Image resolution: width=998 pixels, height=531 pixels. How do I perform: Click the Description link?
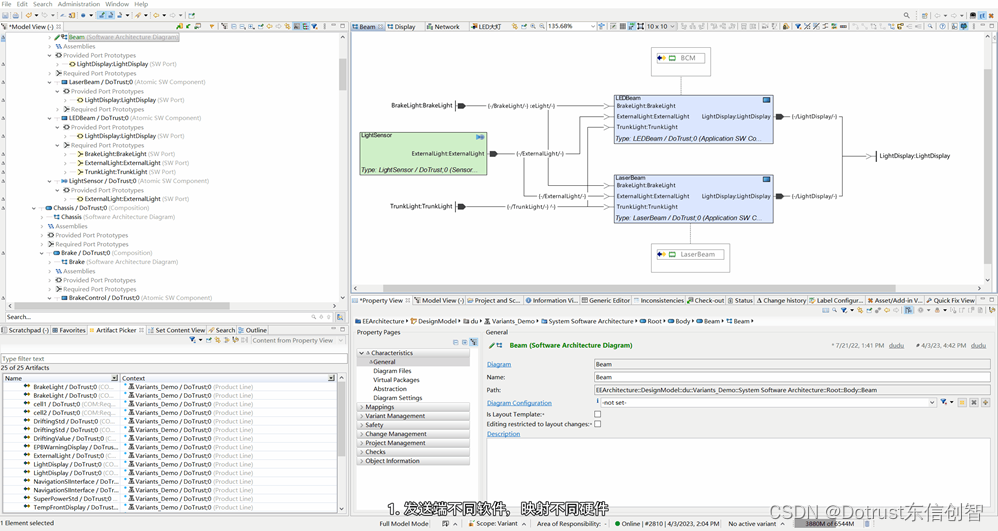[503, 434]
